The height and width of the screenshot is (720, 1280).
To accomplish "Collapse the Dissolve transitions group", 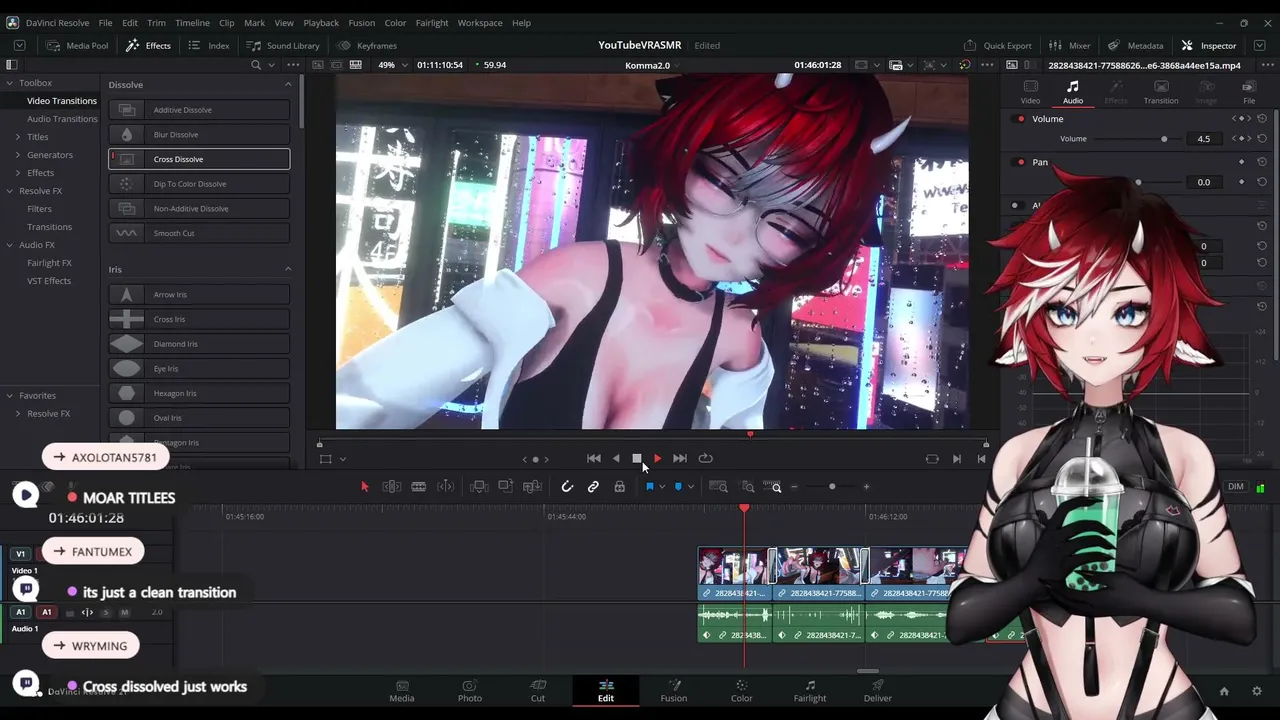I will coord(288,85).
